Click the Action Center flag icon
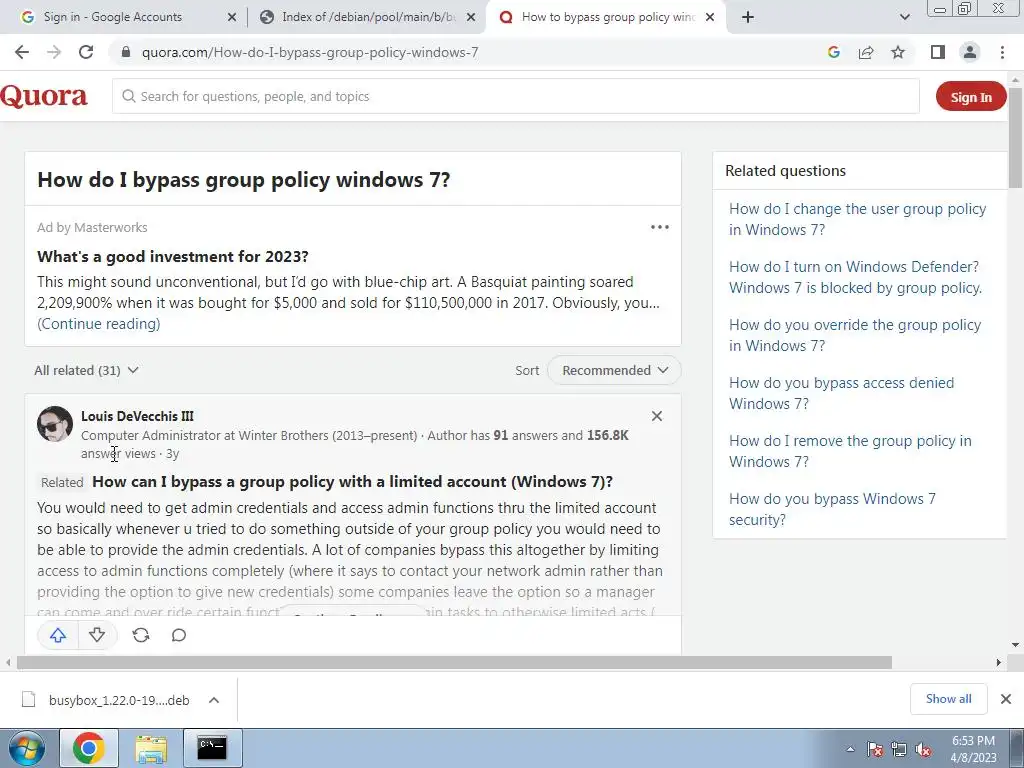The width and height of the screenshot is (1024, 768). 874,749
